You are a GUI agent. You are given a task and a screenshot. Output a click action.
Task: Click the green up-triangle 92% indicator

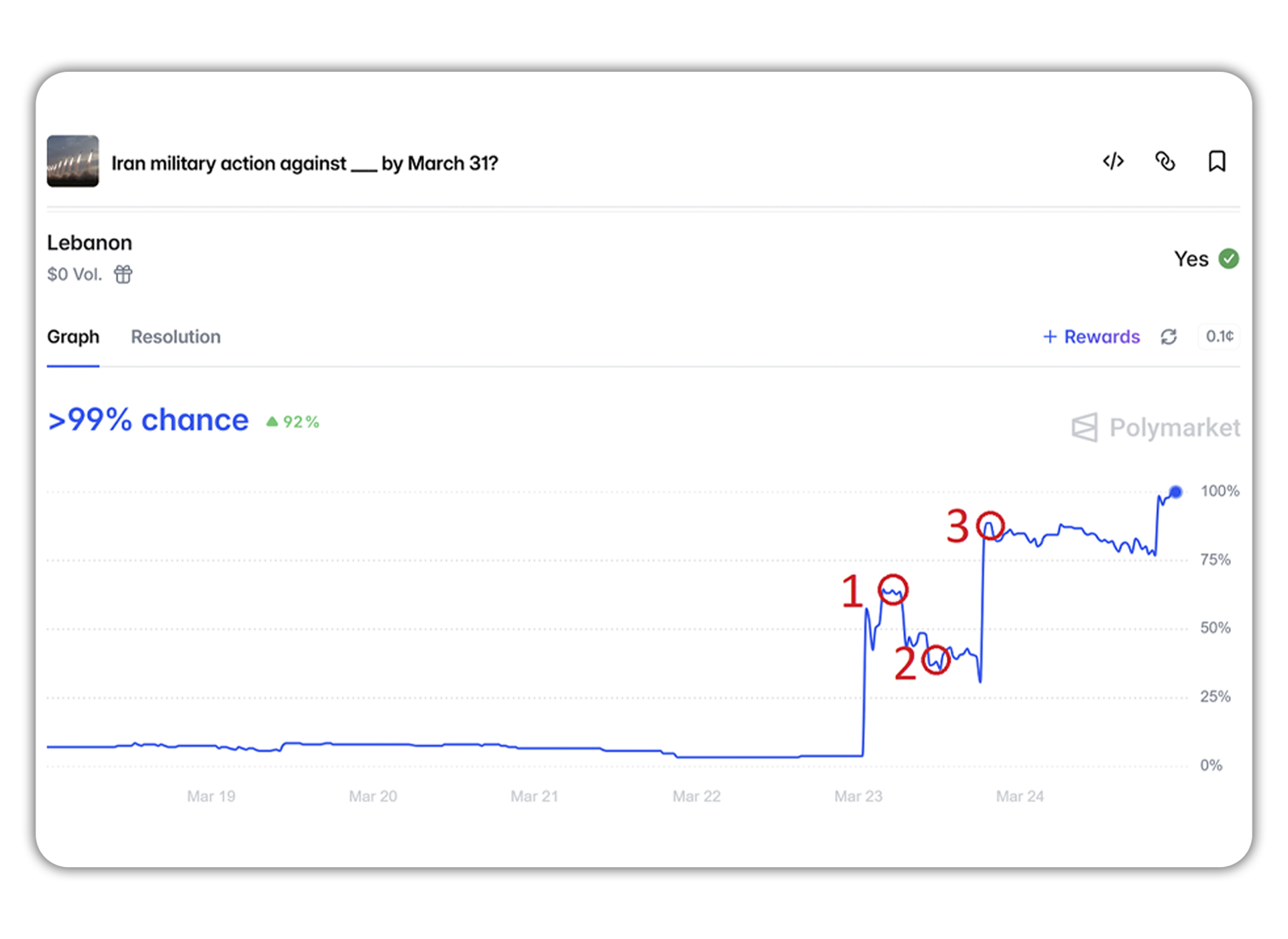coord(293,422)
